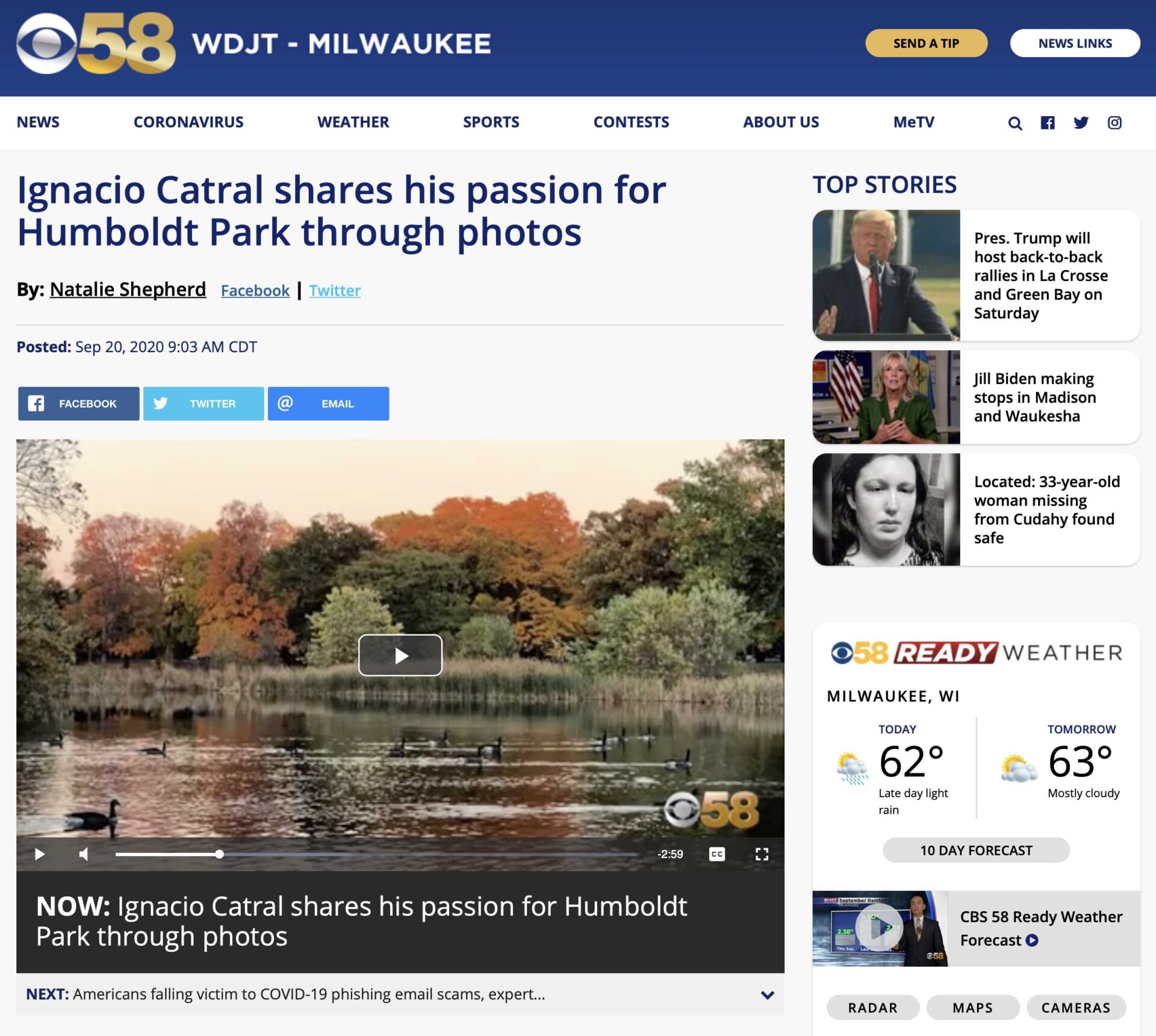Open the Instagram icon in nav bar

tap(1114, 123)
